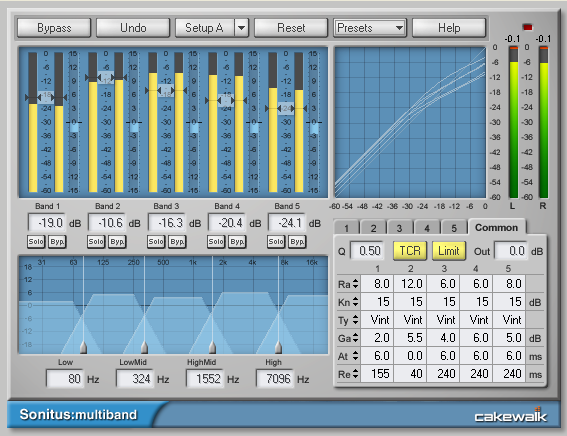Click the Band 5 threshold slider marker
Image resolution: width=567 pixels, height=436 pixels.
[x=286, y=108]
